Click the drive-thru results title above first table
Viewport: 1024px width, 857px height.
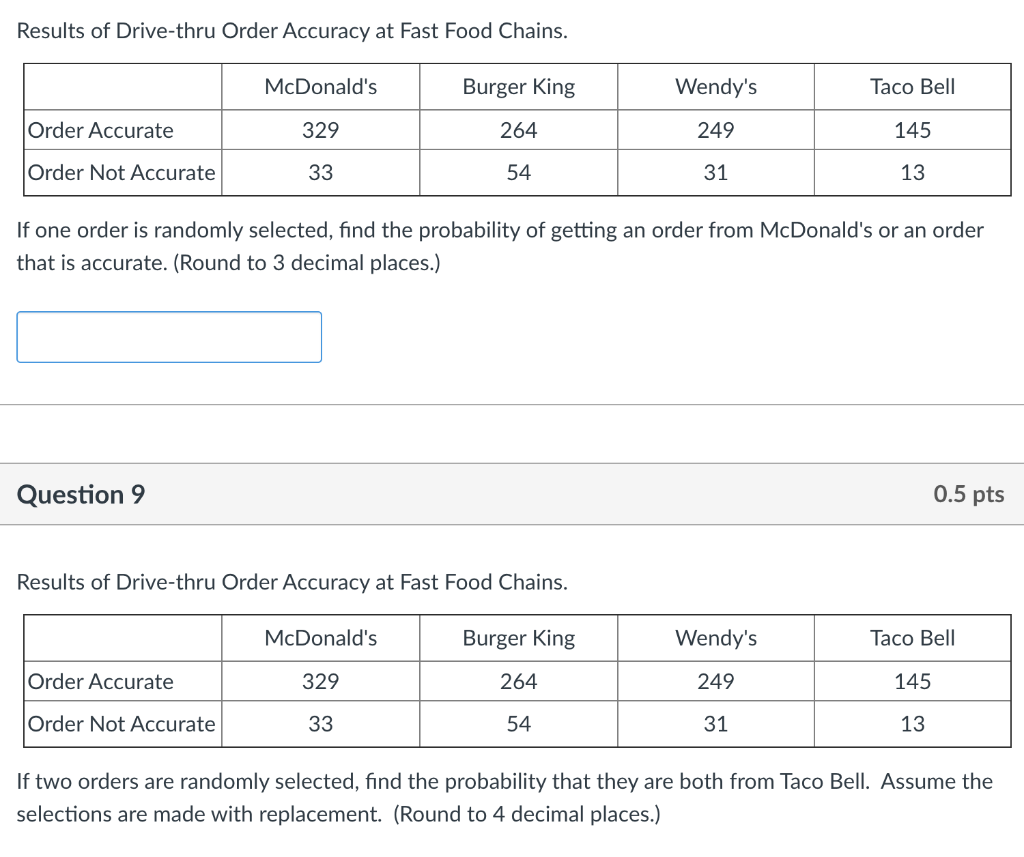(292, 30)
